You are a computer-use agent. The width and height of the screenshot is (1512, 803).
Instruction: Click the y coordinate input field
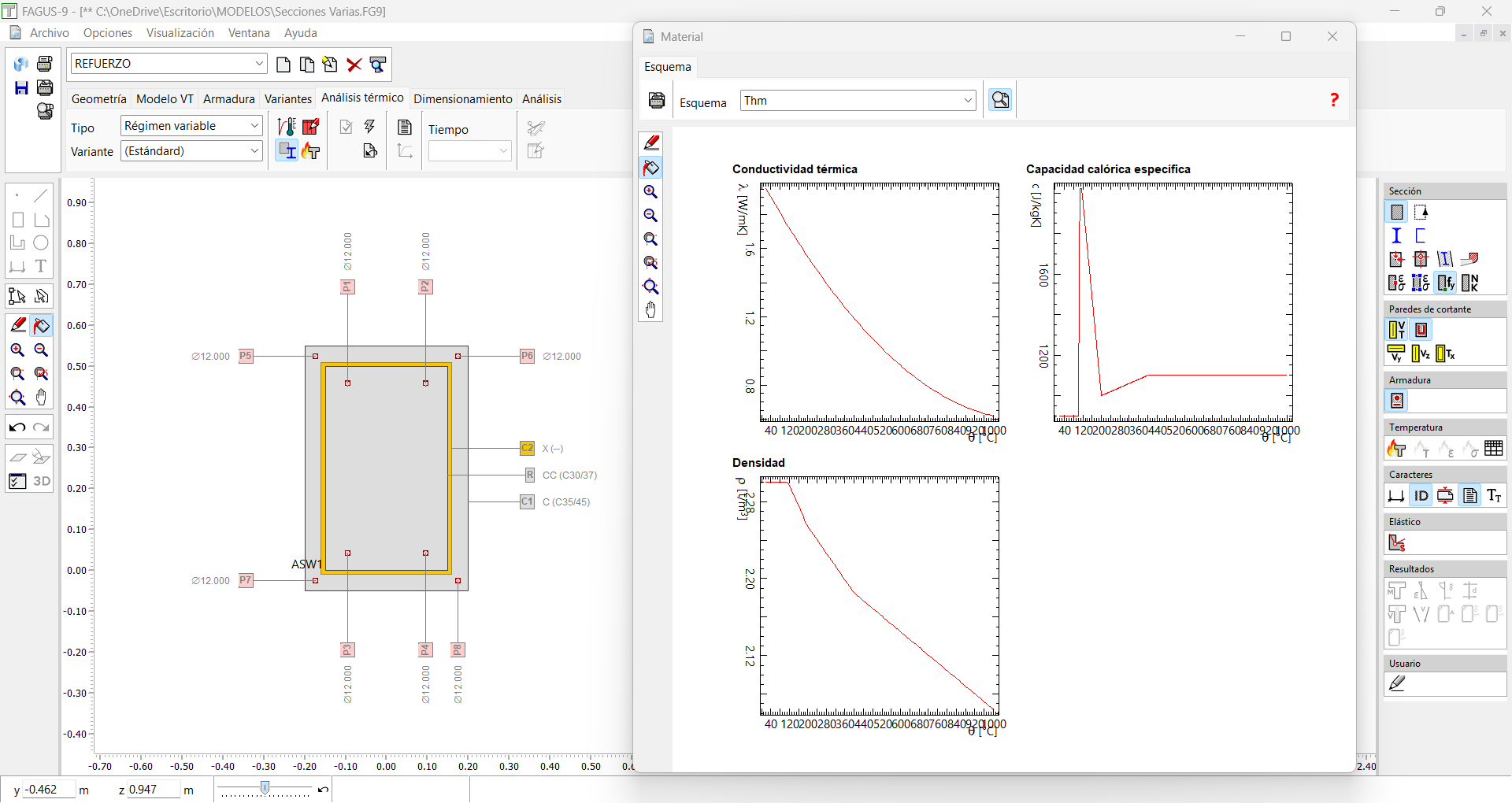[49, 790]
